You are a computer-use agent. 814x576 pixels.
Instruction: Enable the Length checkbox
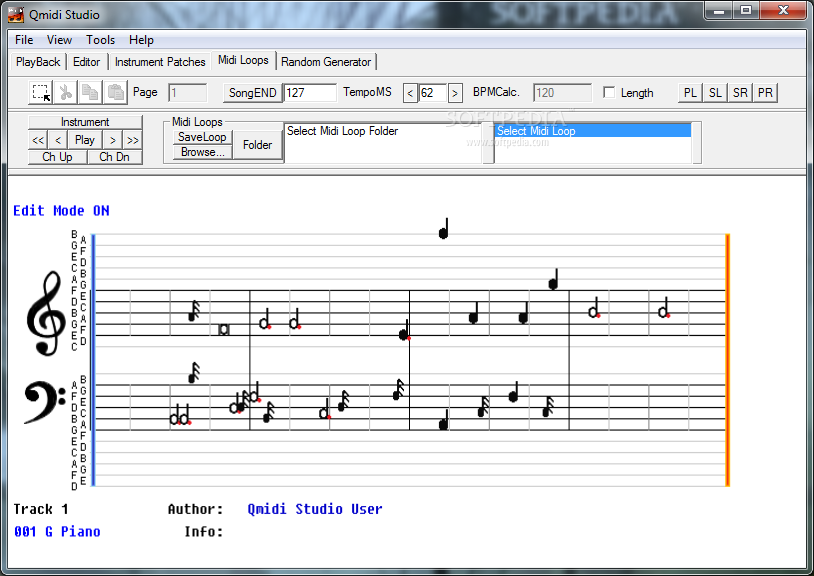pos(609,92)
